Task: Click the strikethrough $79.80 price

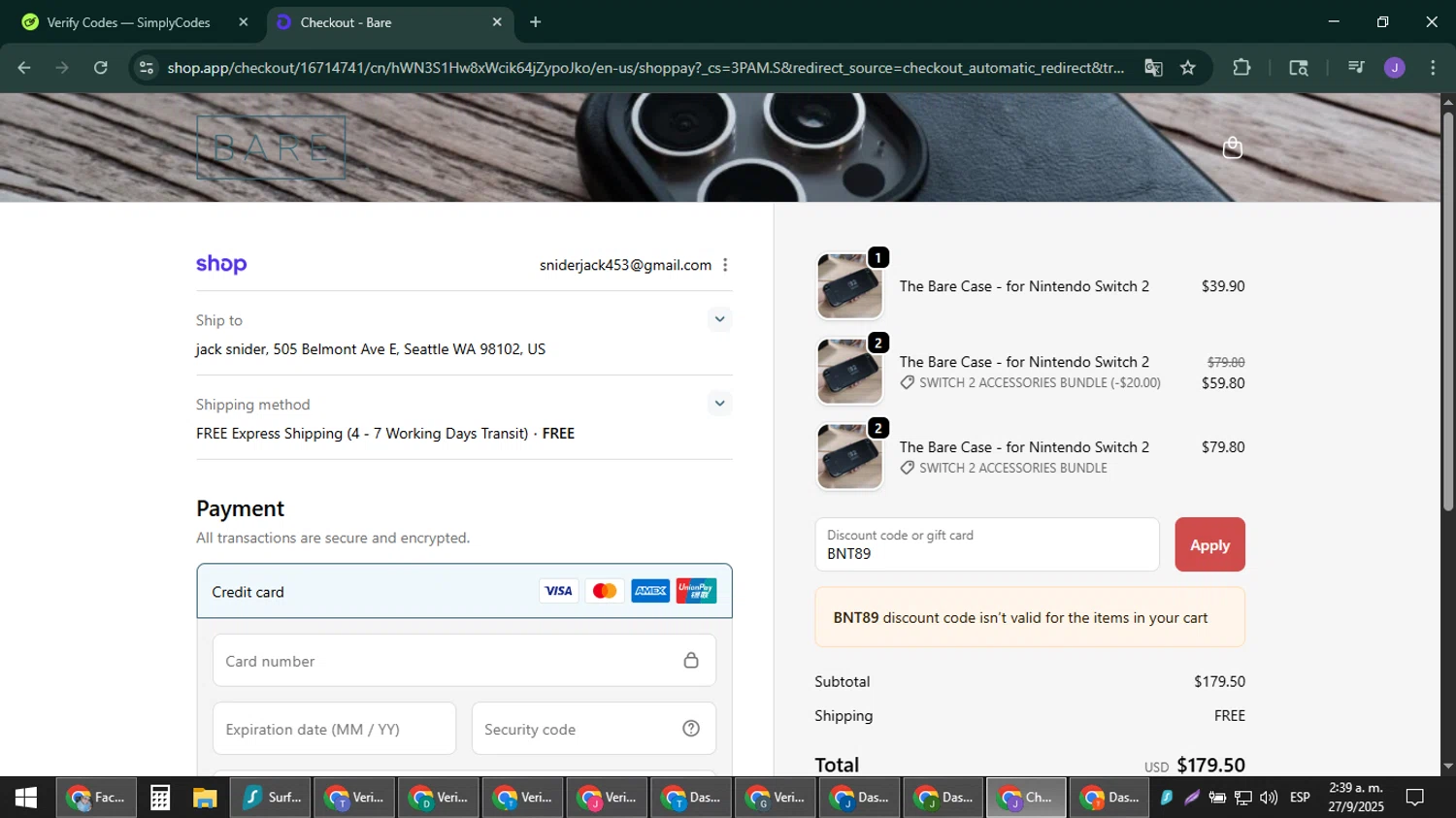Action: (x=1226, y=362)
